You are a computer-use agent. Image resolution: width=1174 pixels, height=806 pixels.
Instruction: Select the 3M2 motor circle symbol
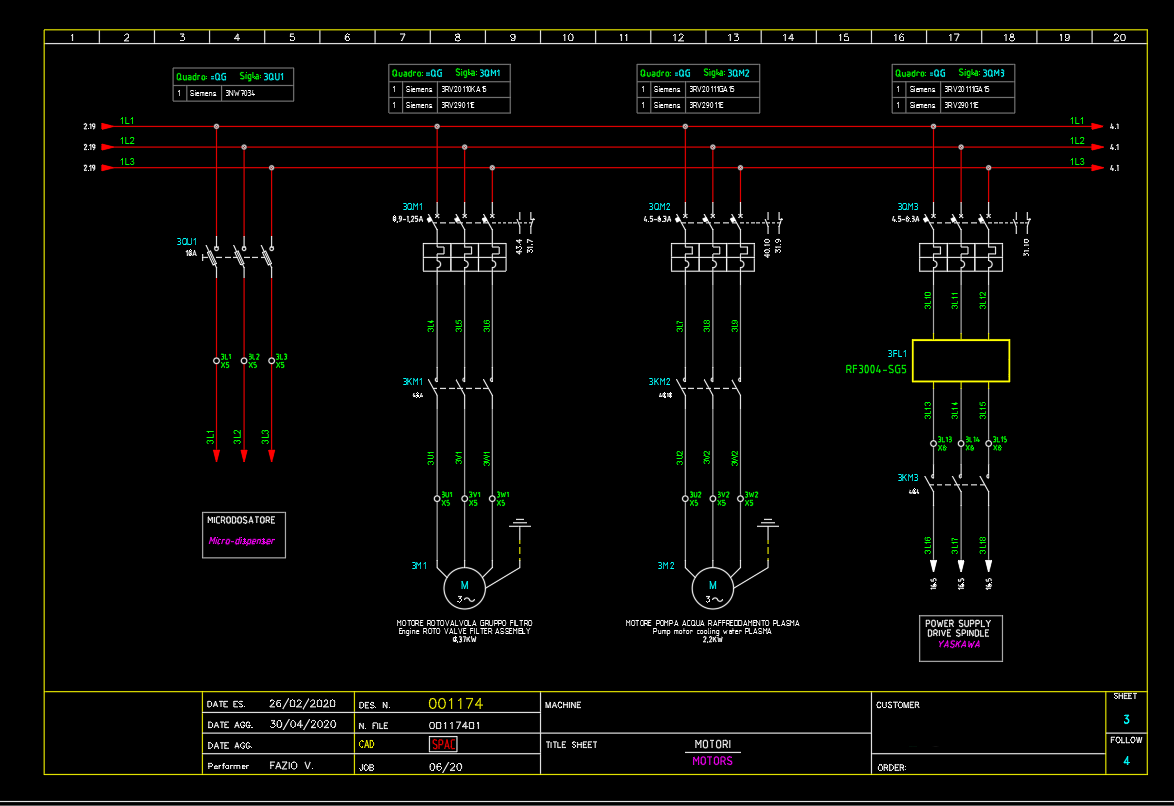[x=713, y=589]
